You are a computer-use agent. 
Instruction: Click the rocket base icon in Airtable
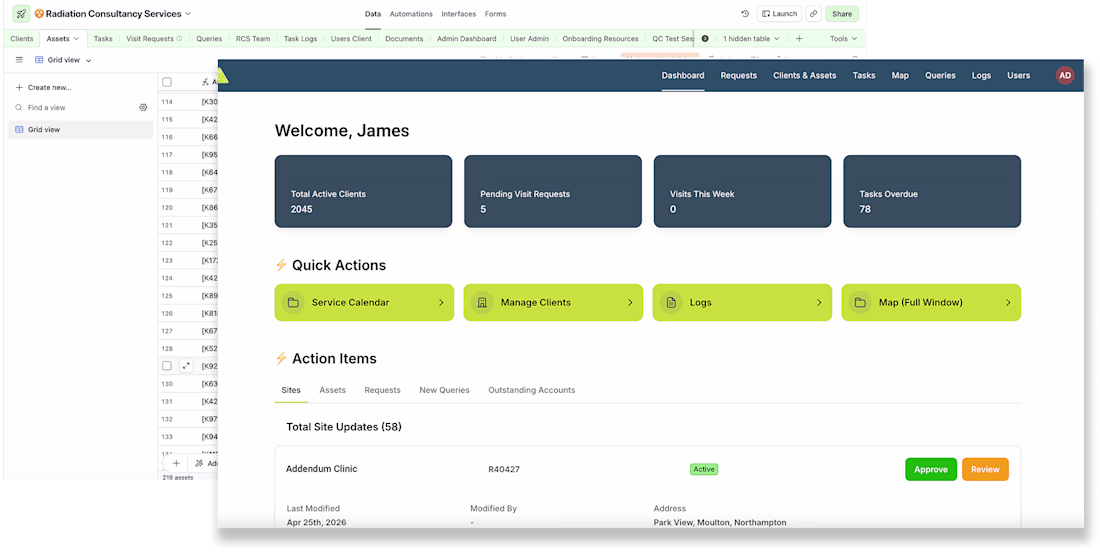(x=22, y=13)
